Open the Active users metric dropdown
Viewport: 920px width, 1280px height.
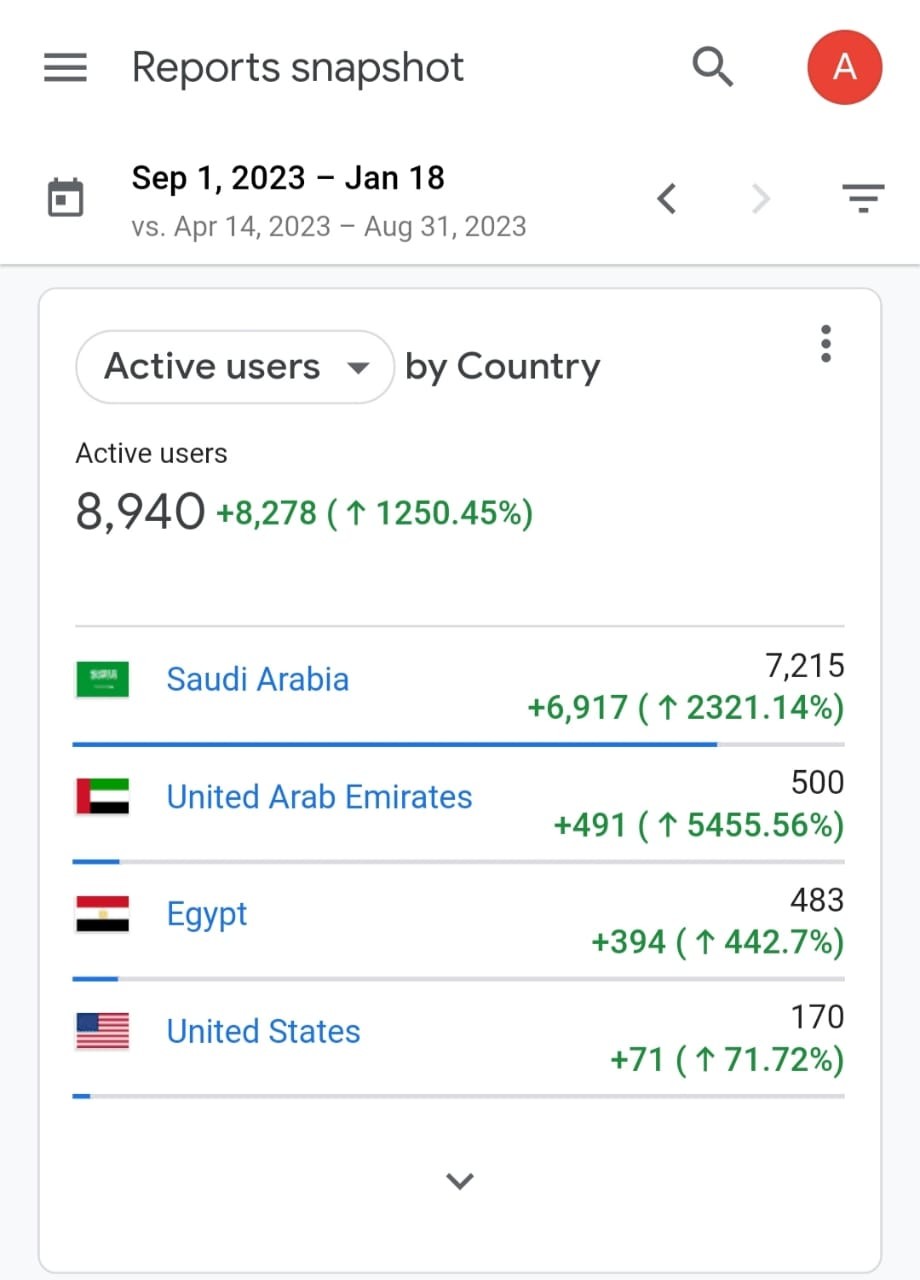pos(235,367)
